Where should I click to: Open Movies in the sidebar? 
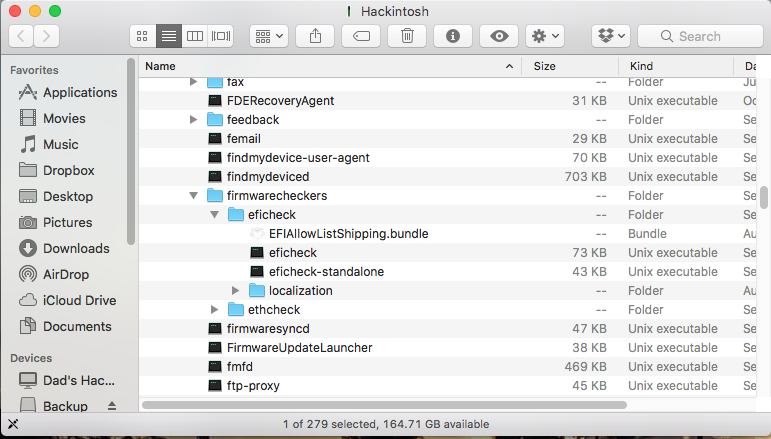(52, 118)
